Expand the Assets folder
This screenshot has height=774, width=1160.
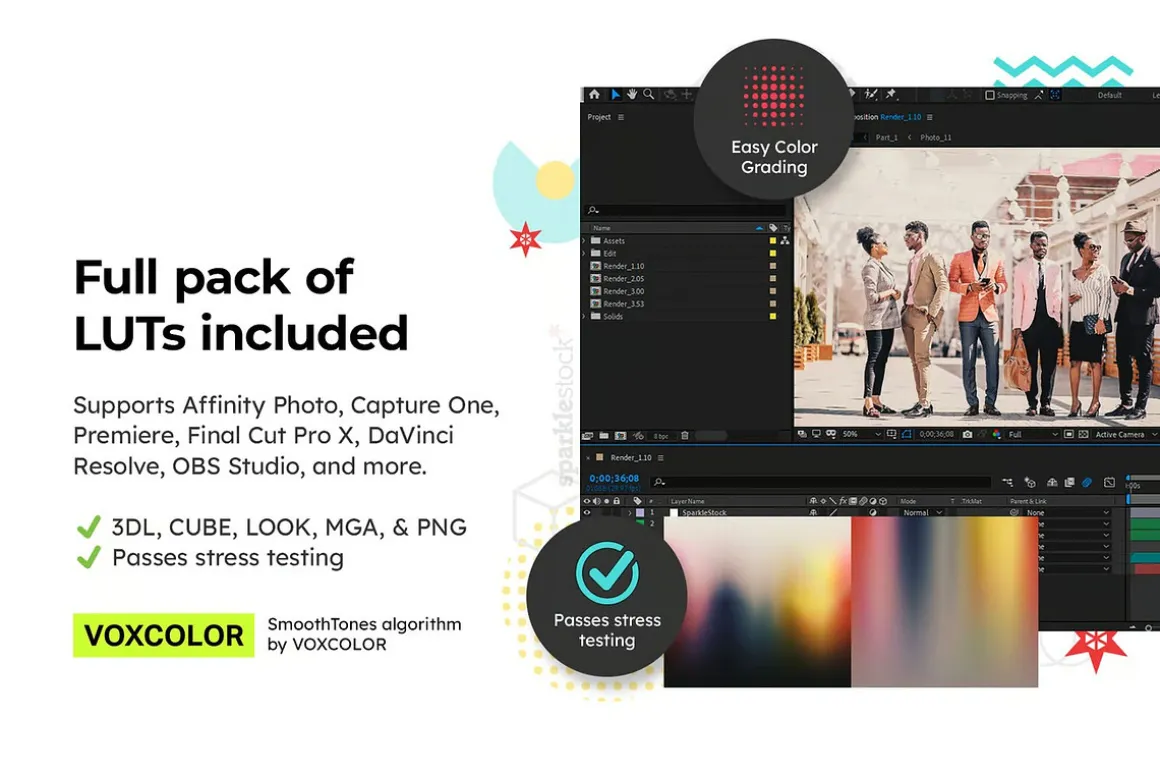tap(584, 240)
